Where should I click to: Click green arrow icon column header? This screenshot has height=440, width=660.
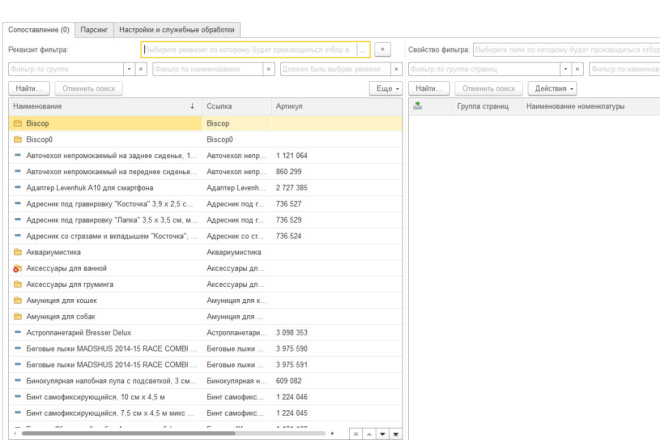click(418, 106)
